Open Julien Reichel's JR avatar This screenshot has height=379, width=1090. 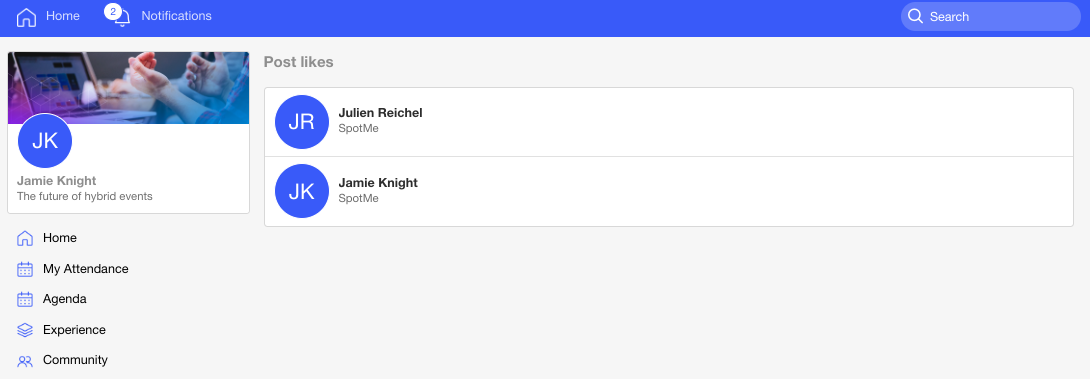click(302, 122)
